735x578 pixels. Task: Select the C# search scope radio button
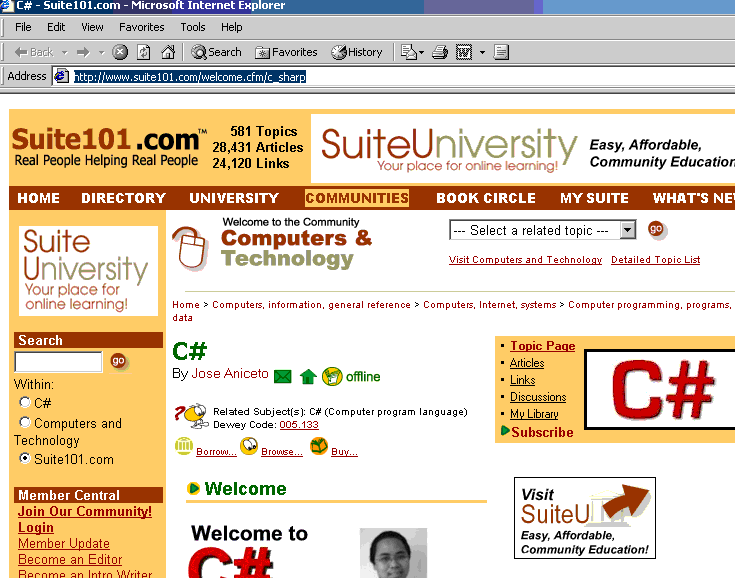(25, 403)
